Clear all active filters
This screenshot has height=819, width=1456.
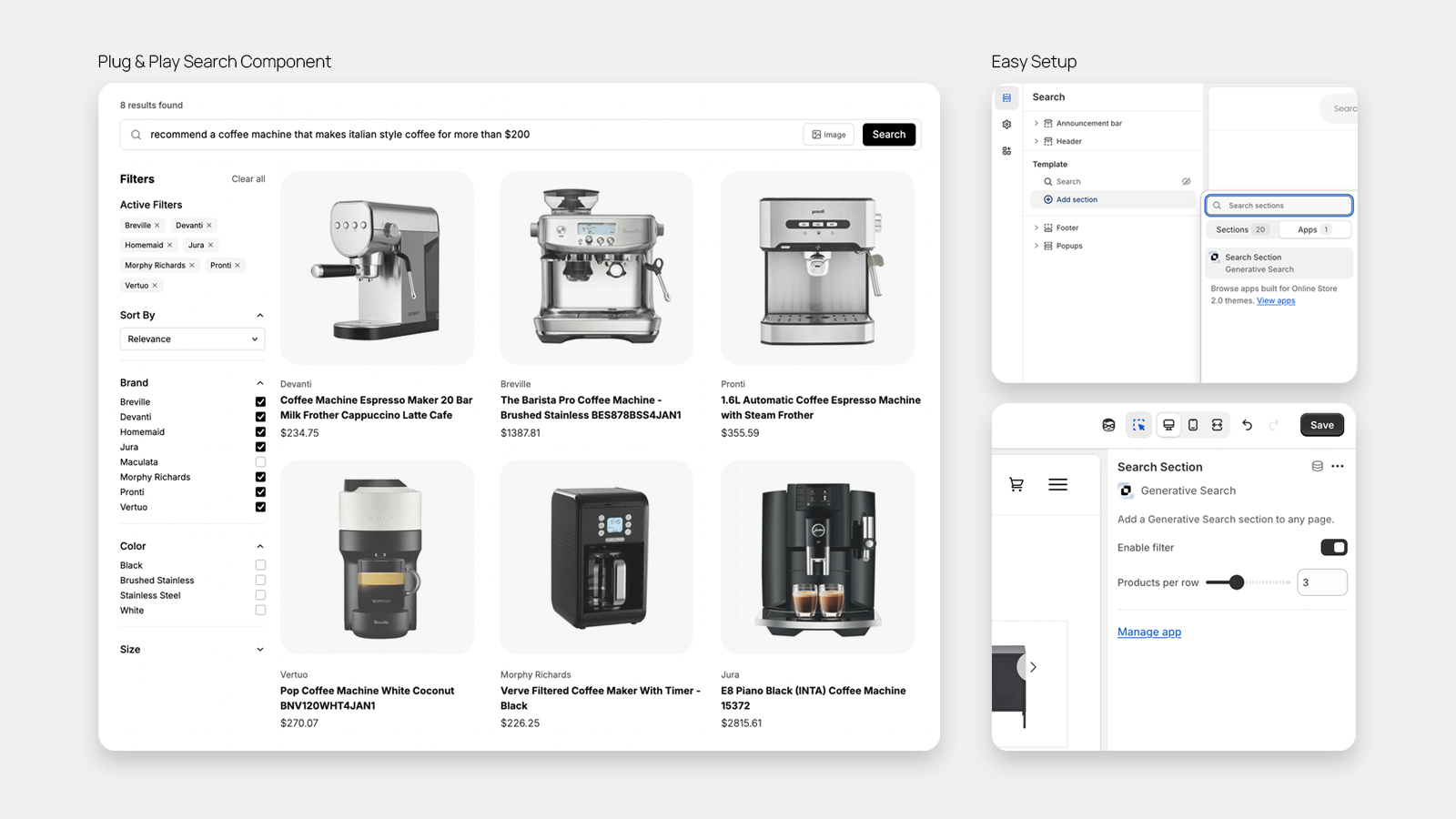(248, 179)
